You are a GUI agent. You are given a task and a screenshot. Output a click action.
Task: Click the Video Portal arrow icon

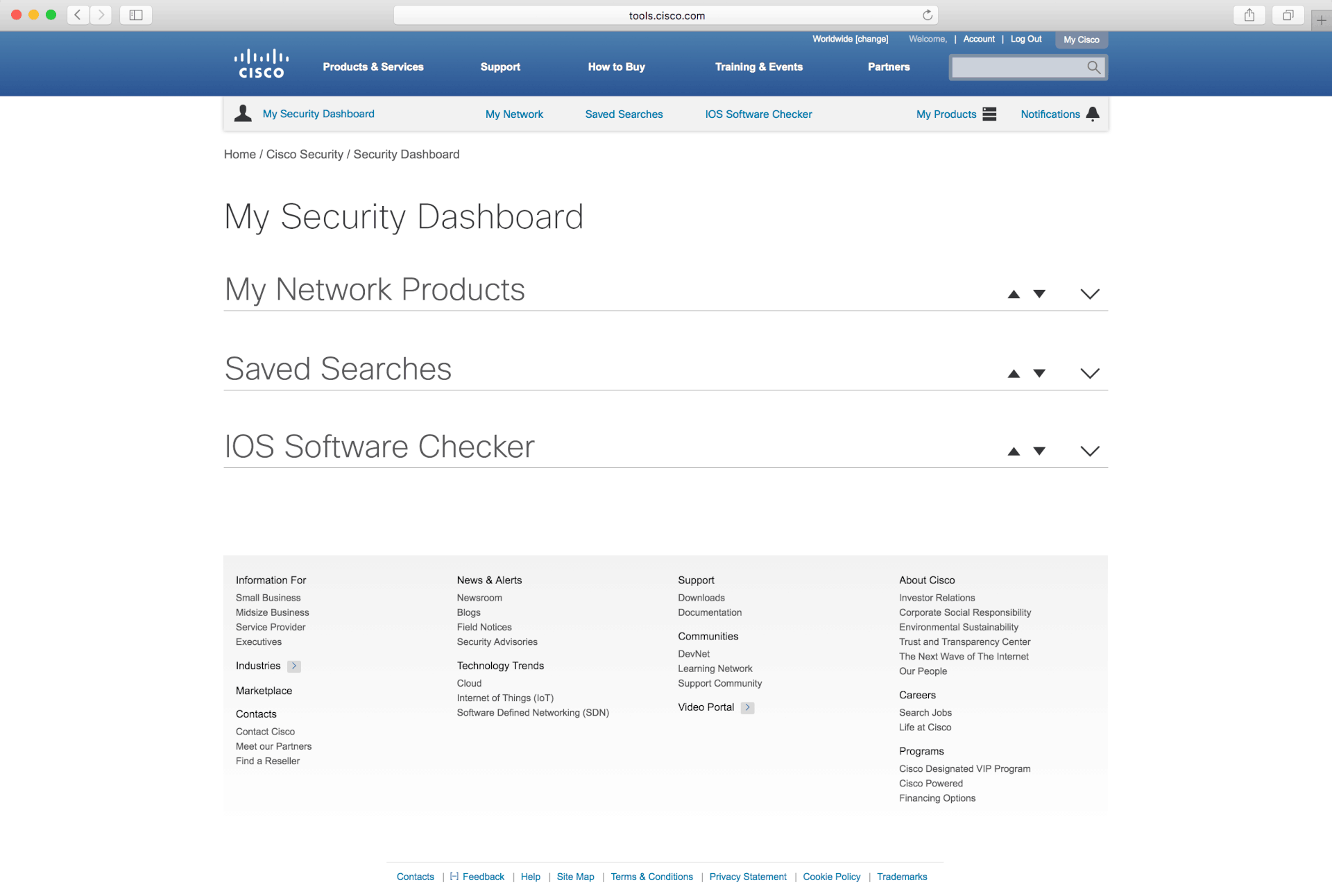tap(747, 708)
